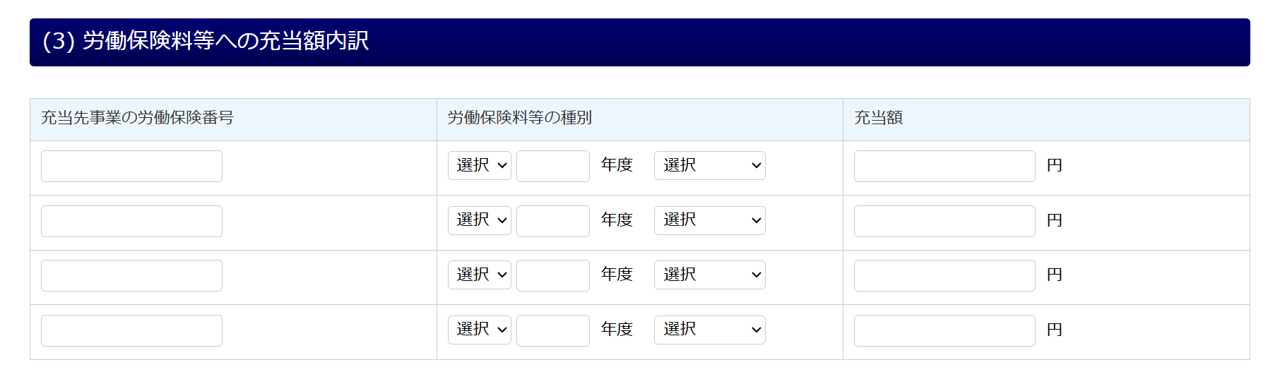Focus third row 年度 year input box
The height and width of the screenshot is (384, 1280).
tap(553, 275)
